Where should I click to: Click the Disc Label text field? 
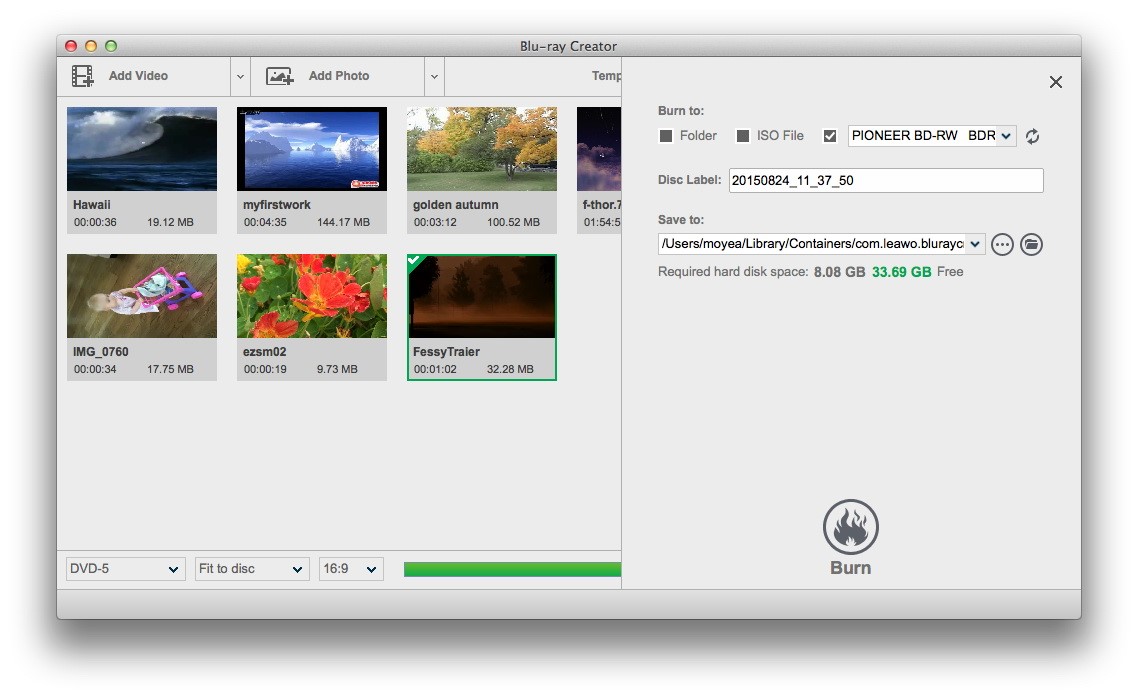(885, 181)
